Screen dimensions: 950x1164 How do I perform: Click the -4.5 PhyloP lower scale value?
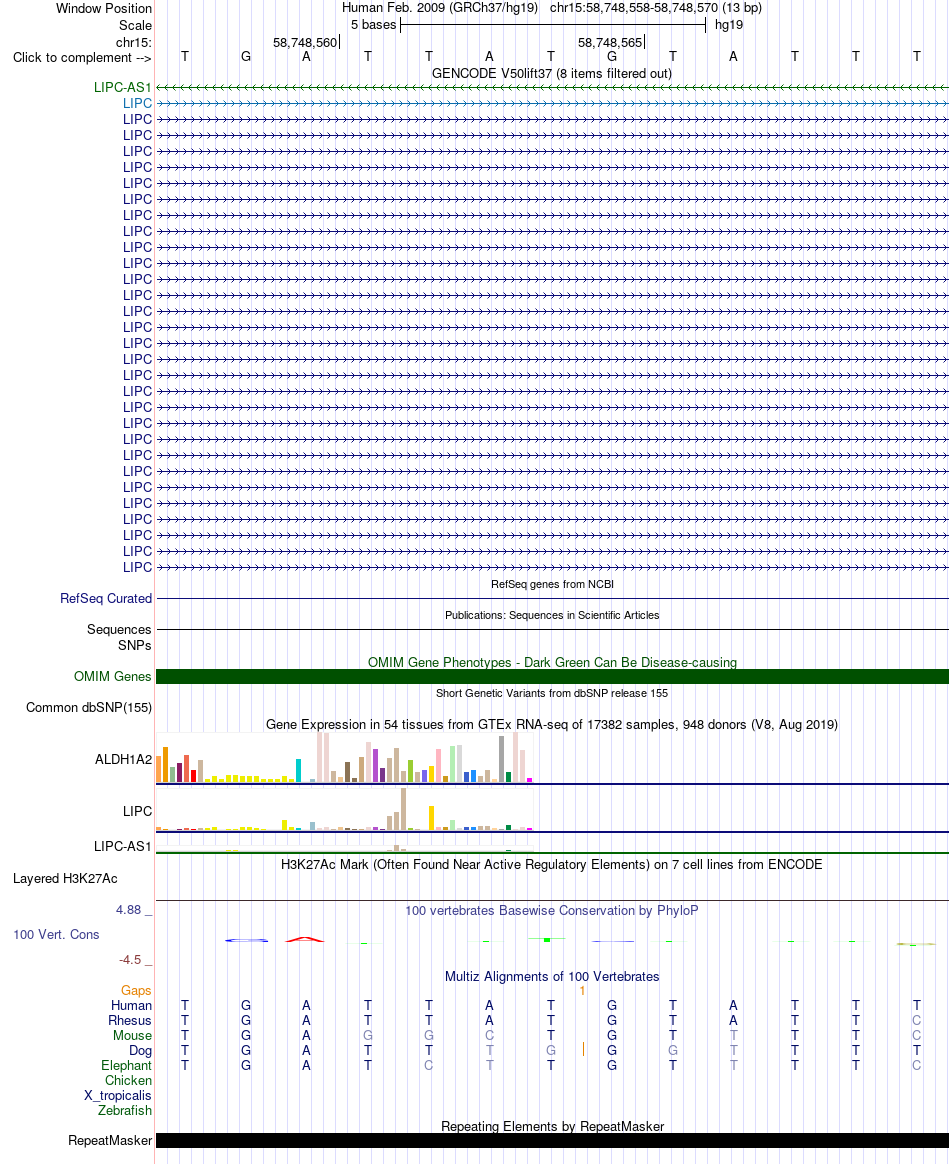130,960
